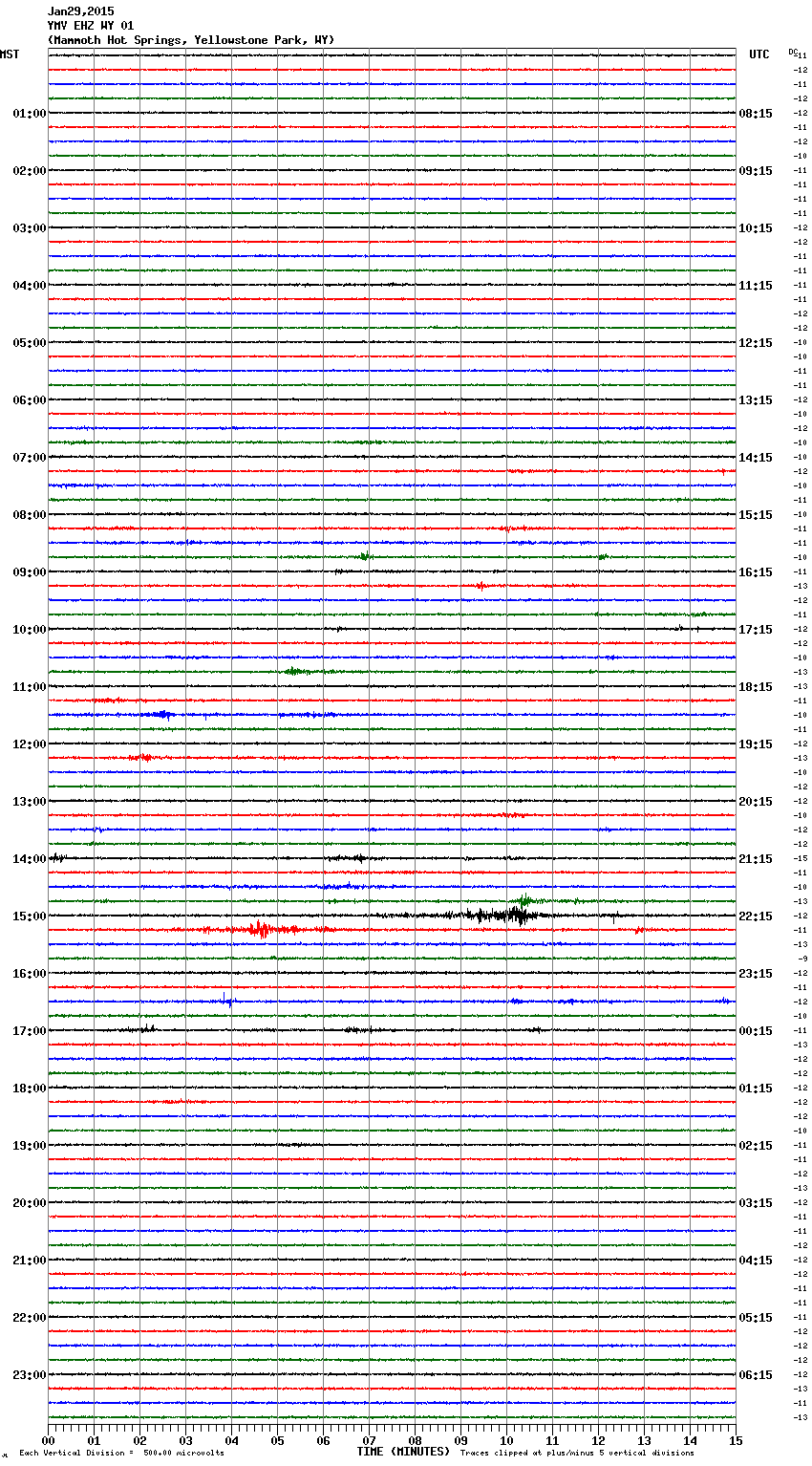
Task: Click minute 00 on the bottom axis
Action: point(48,1440)
